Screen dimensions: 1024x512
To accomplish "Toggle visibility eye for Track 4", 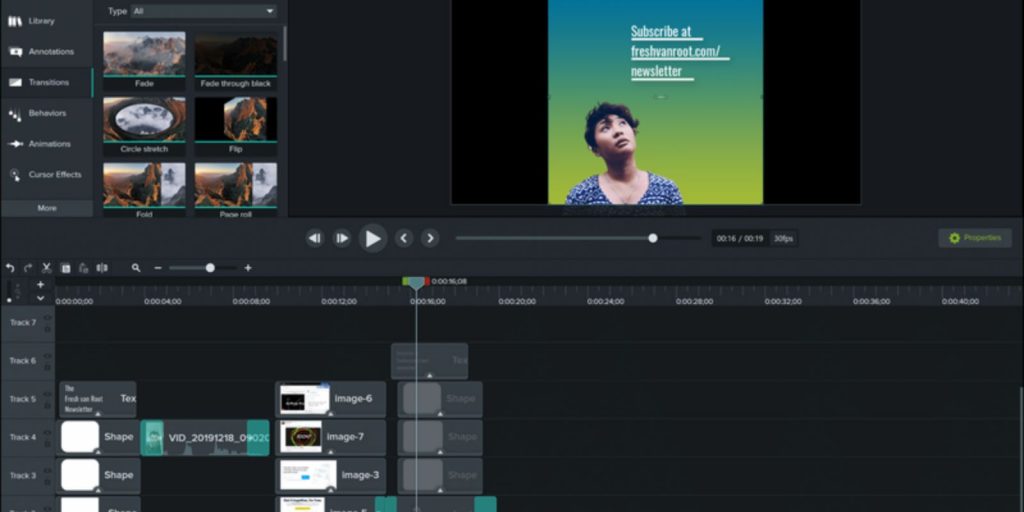I will pyautogui.click(x=48, y=433).
